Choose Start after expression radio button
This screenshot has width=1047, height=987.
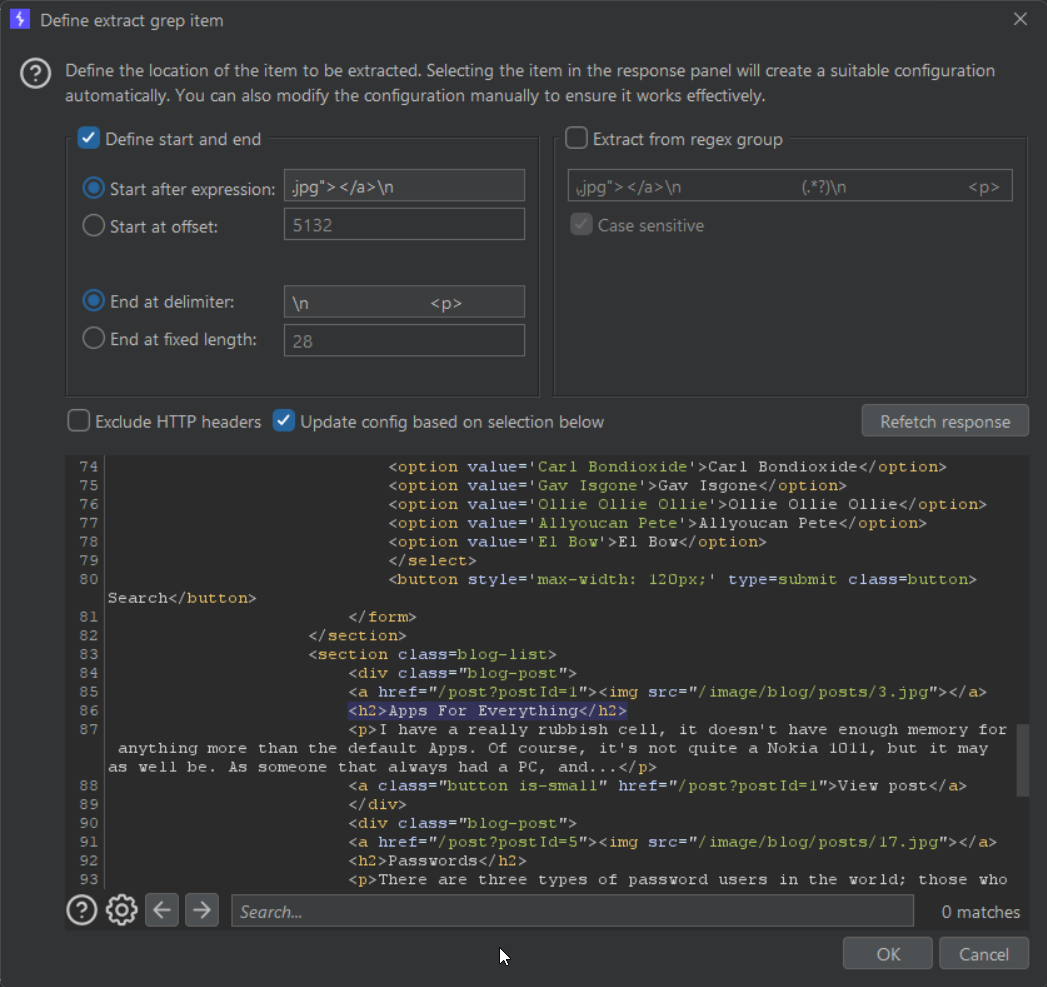coord(94,188)
